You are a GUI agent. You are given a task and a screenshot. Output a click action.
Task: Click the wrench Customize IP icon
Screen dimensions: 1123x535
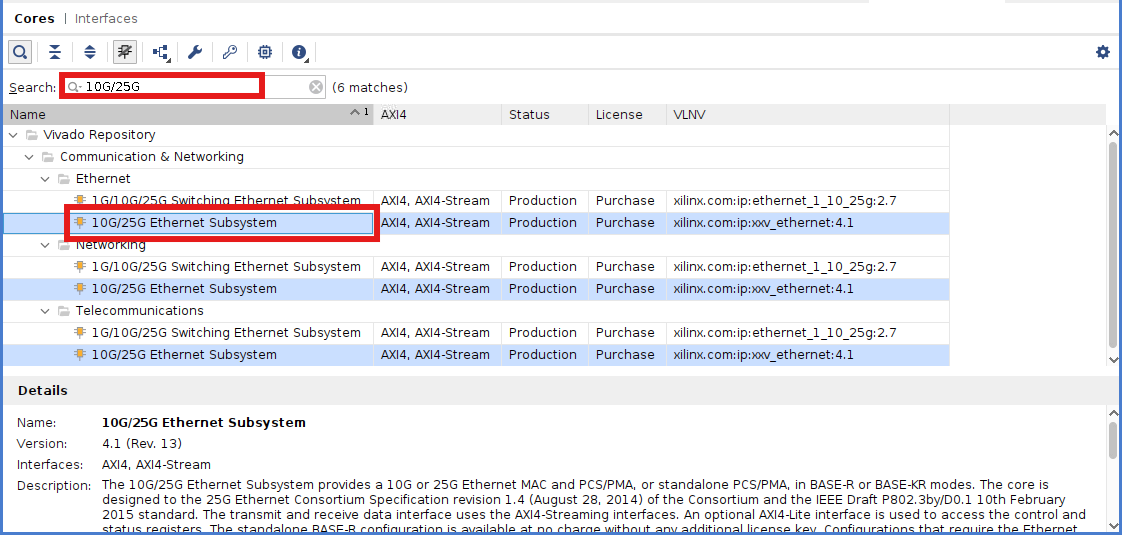pyautogui.click(x=195, y=52)
